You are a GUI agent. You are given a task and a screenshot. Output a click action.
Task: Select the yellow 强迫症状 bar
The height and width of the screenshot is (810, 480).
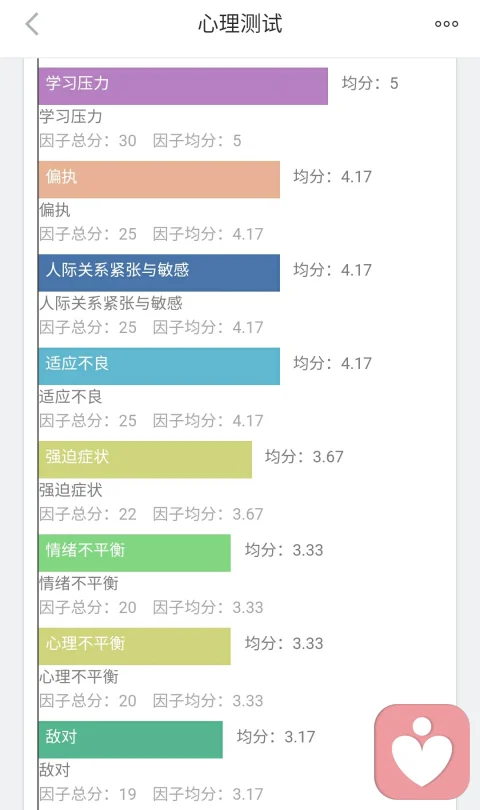pyautogui.click(x=145, y=460)
